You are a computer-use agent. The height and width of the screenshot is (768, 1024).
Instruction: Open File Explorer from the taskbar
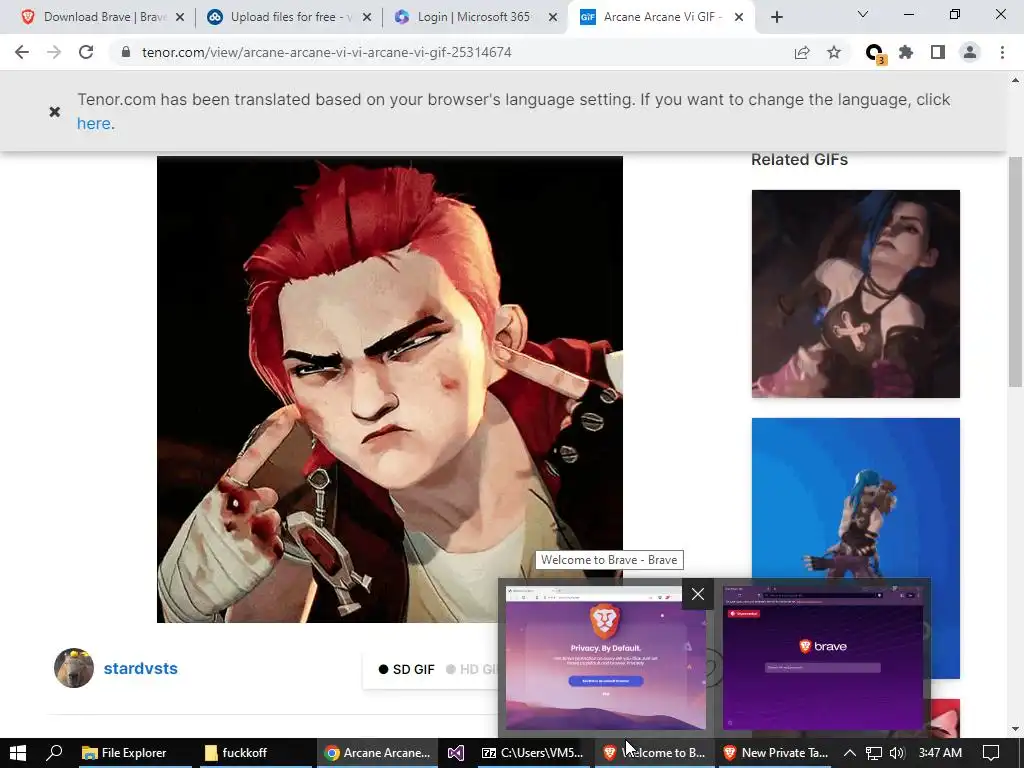pos(133,753)
